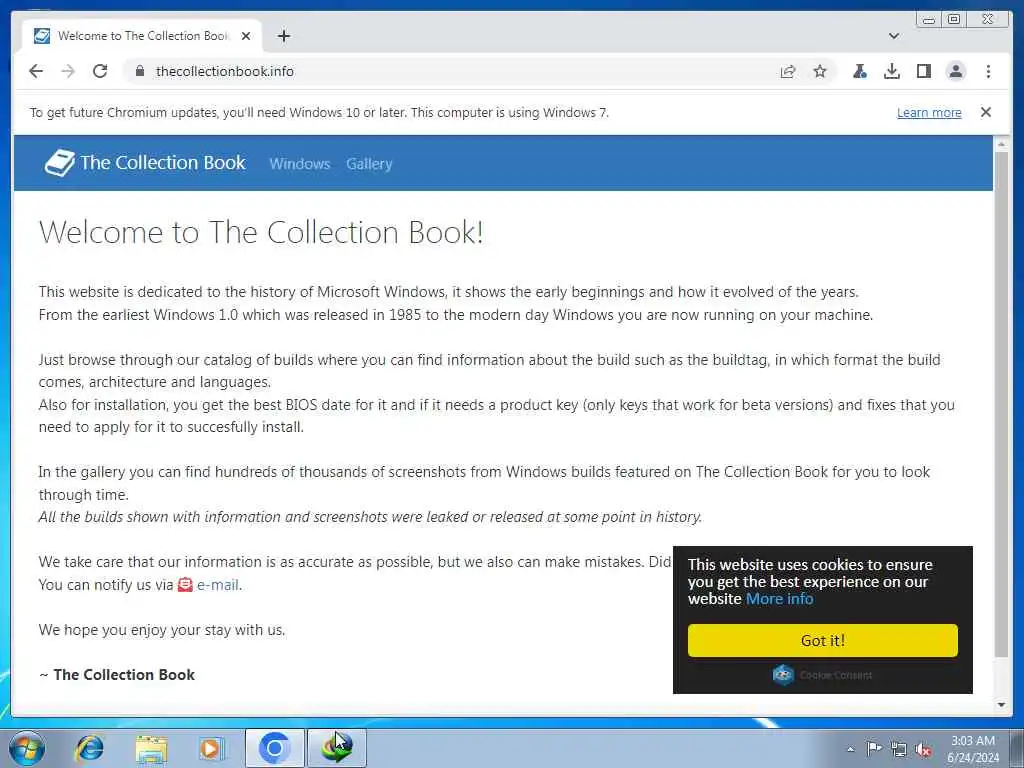Open the Learn more link in the infobar
The height and width of the screenshot is (768, 1024).
[x=929, y=112]
